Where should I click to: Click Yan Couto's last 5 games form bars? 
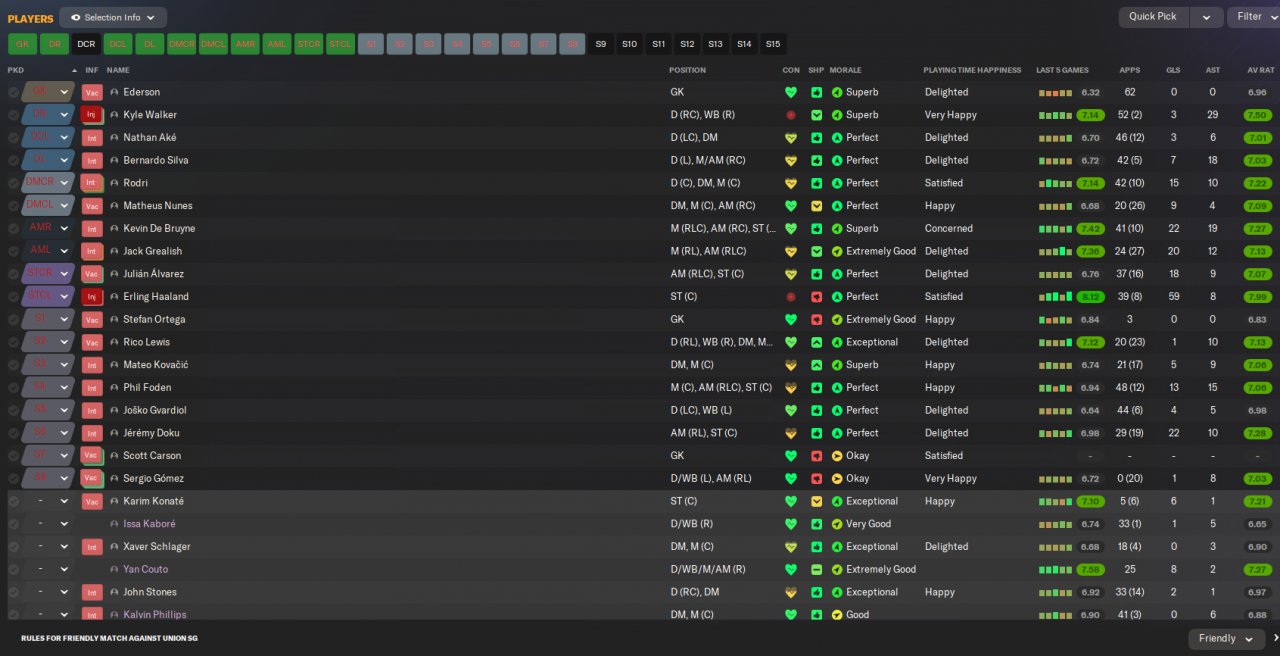click(x=1054, y=569)
